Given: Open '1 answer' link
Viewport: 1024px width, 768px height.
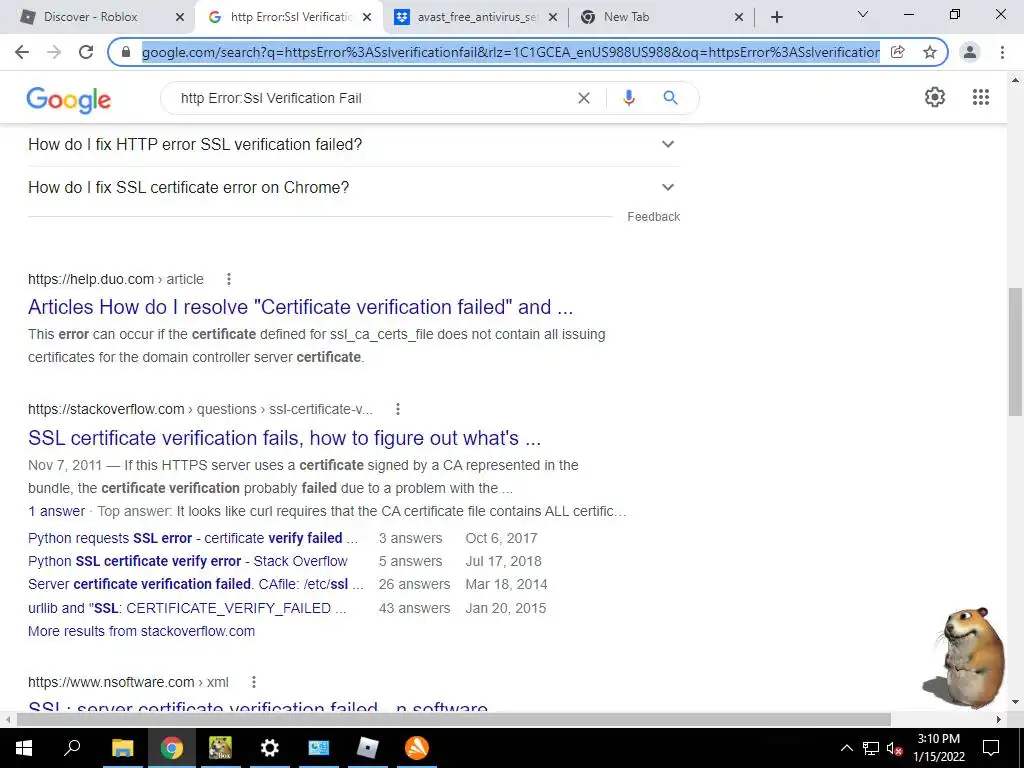Looking at the screenshot, I should (56, 511).
